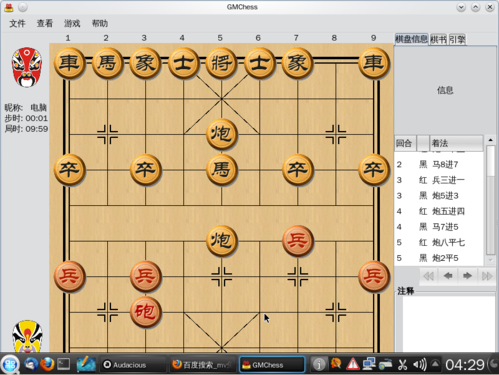Select the black 炮 that crossed the river
The height and width of the screenshot is (375, 499).
click(x=221, y=241)
